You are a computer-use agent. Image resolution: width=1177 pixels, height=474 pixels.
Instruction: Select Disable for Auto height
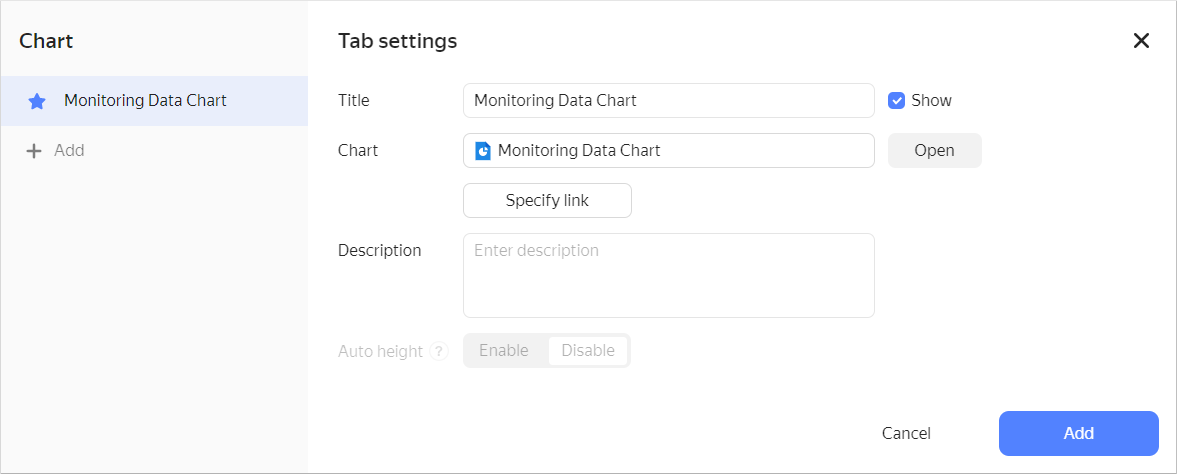[588, 351]
